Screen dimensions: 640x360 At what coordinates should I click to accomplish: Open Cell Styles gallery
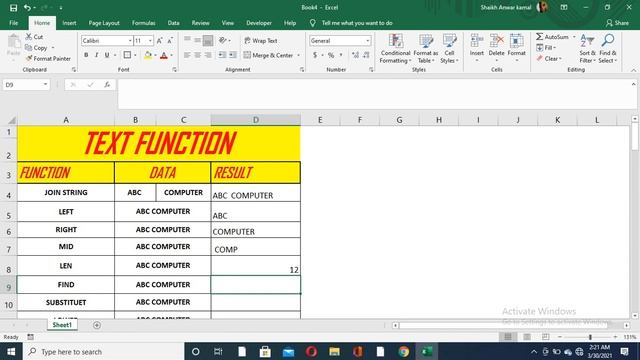point(449,49)
